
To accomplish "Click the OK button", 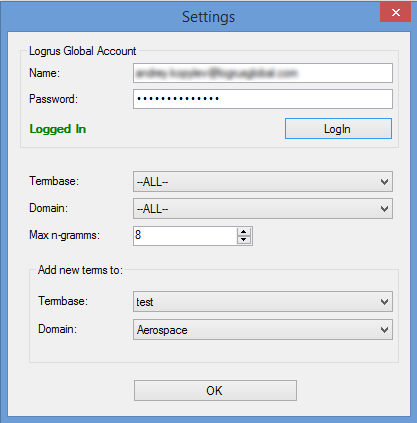I will click(215, 391).
